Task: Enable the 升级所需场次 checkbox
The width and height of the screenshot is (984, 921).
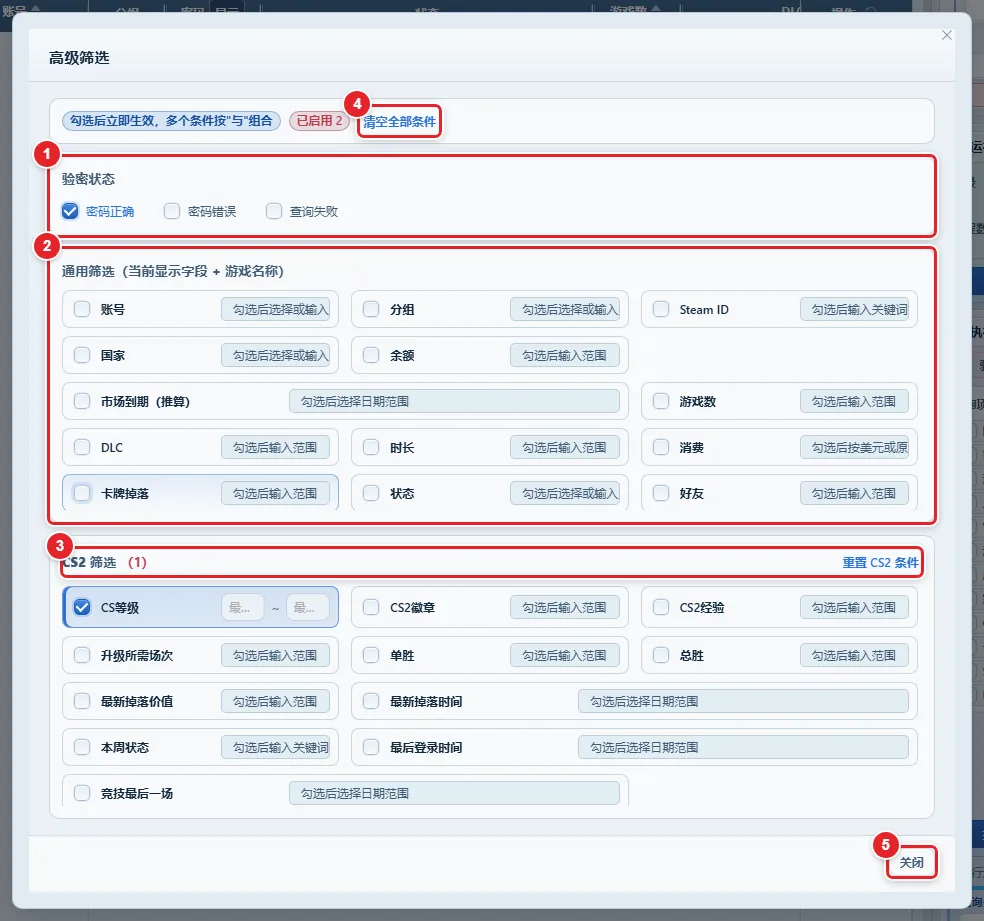Action: [82, 656]
